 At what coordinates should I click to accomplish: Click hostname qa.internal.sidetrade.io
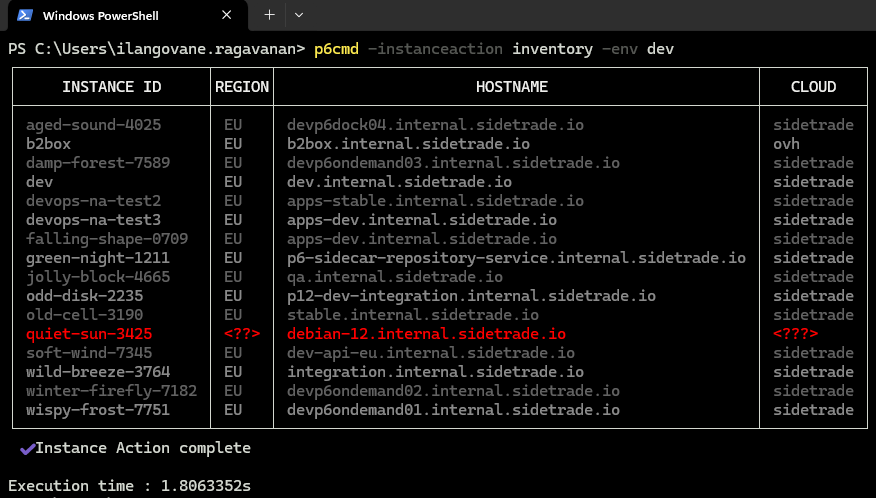395,277
